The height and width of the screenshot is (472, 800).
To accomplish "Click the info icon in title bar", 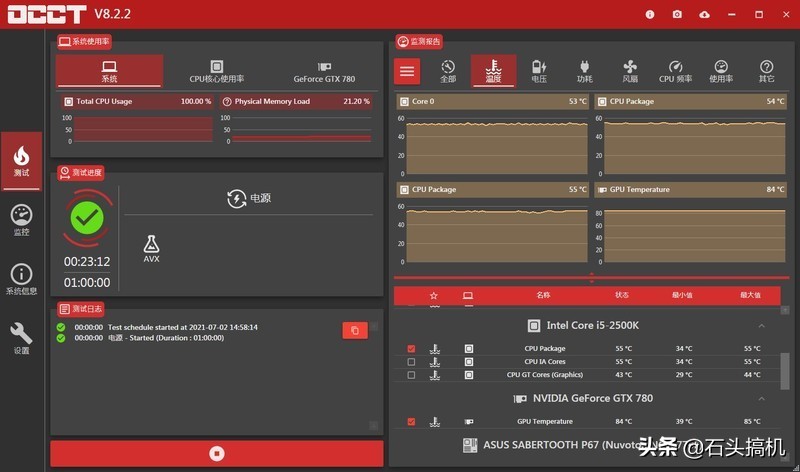I will pyautogui.click(x=650, y=14).
